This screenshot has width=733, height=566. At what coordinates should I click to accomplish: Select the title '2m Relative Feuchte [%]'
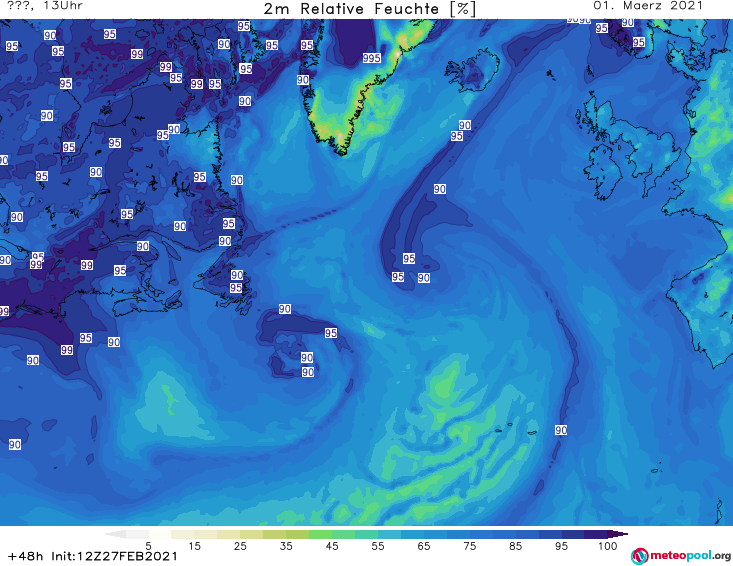click(x=369, y=9)
